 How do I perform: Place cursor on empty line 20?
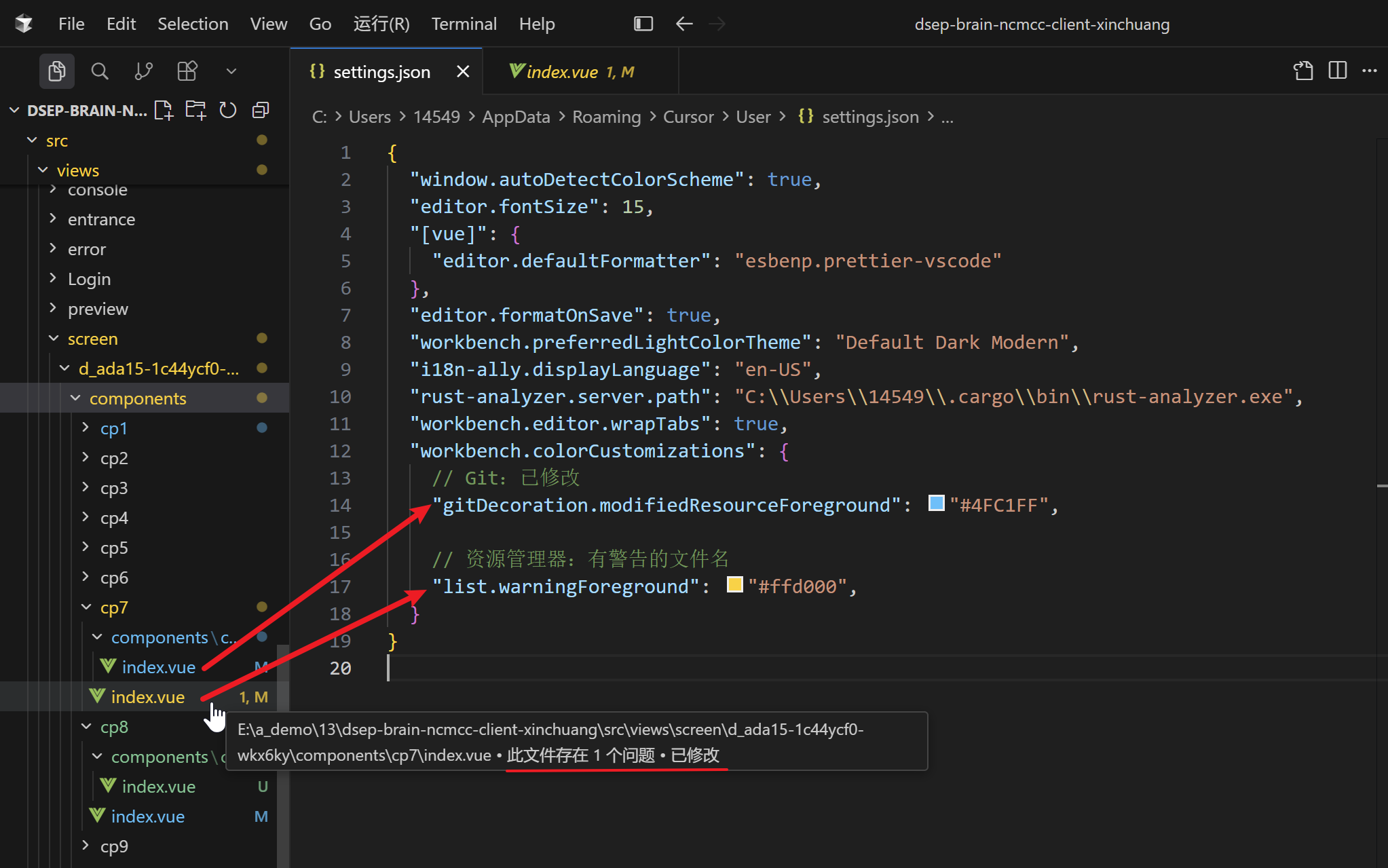tap(882, 668)
